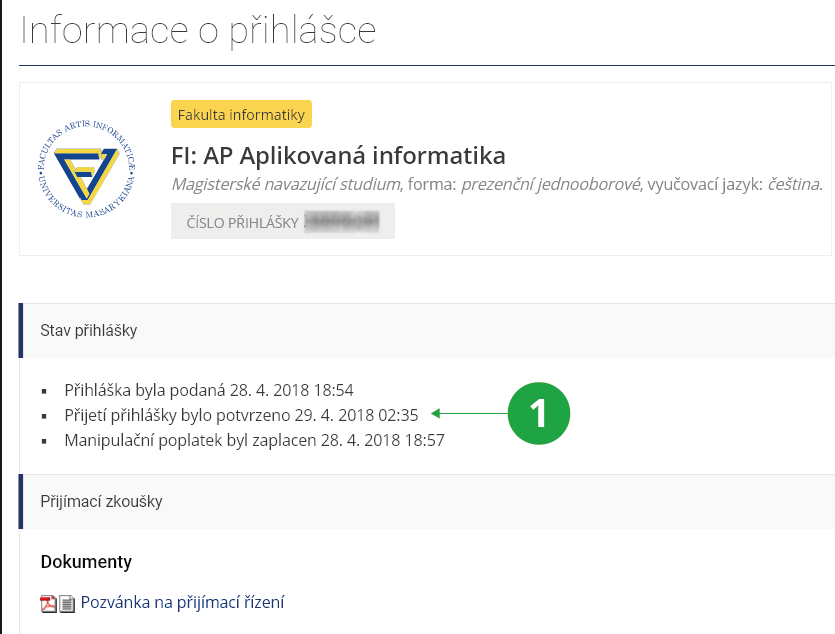Click the blurred application number
Screen dimensions: 835x634
(343, 223)
